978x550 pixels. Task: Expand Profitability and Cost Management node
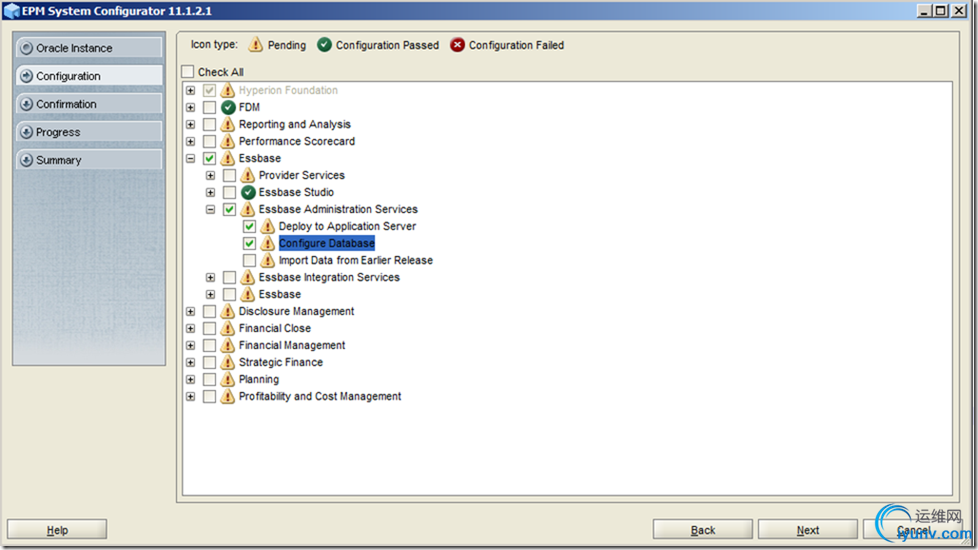click(191, 396)
